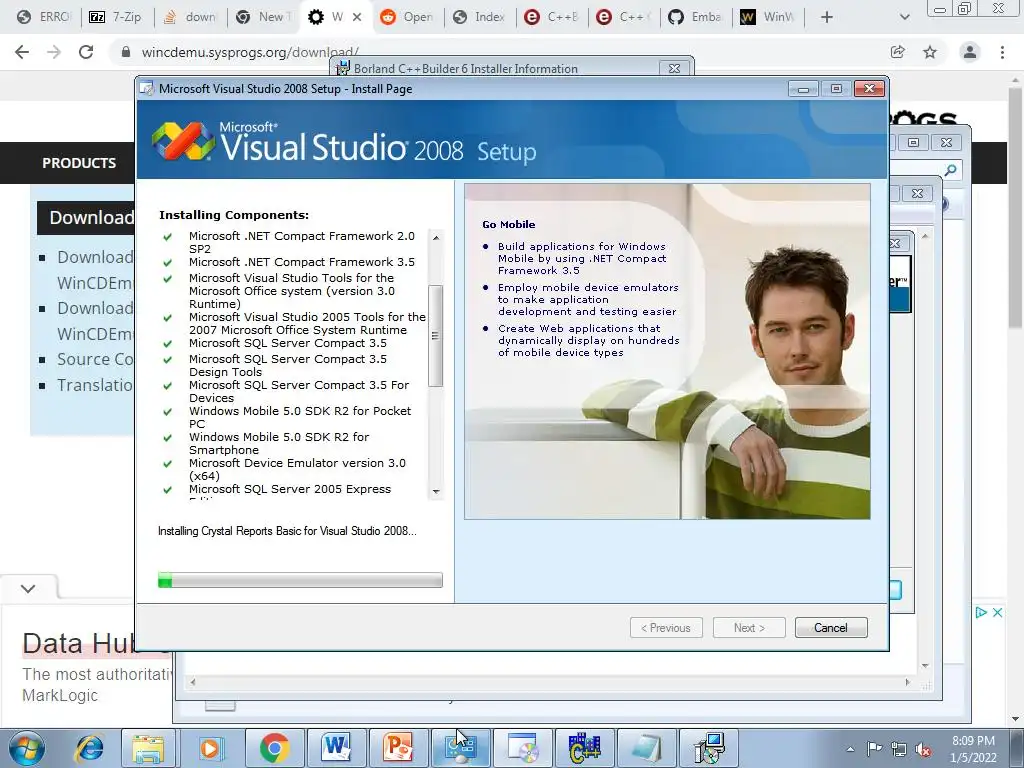Reload the current Chrome page
Image resolution: width=1024 pixels, height=768 pixels.
[x=86, y=52]
